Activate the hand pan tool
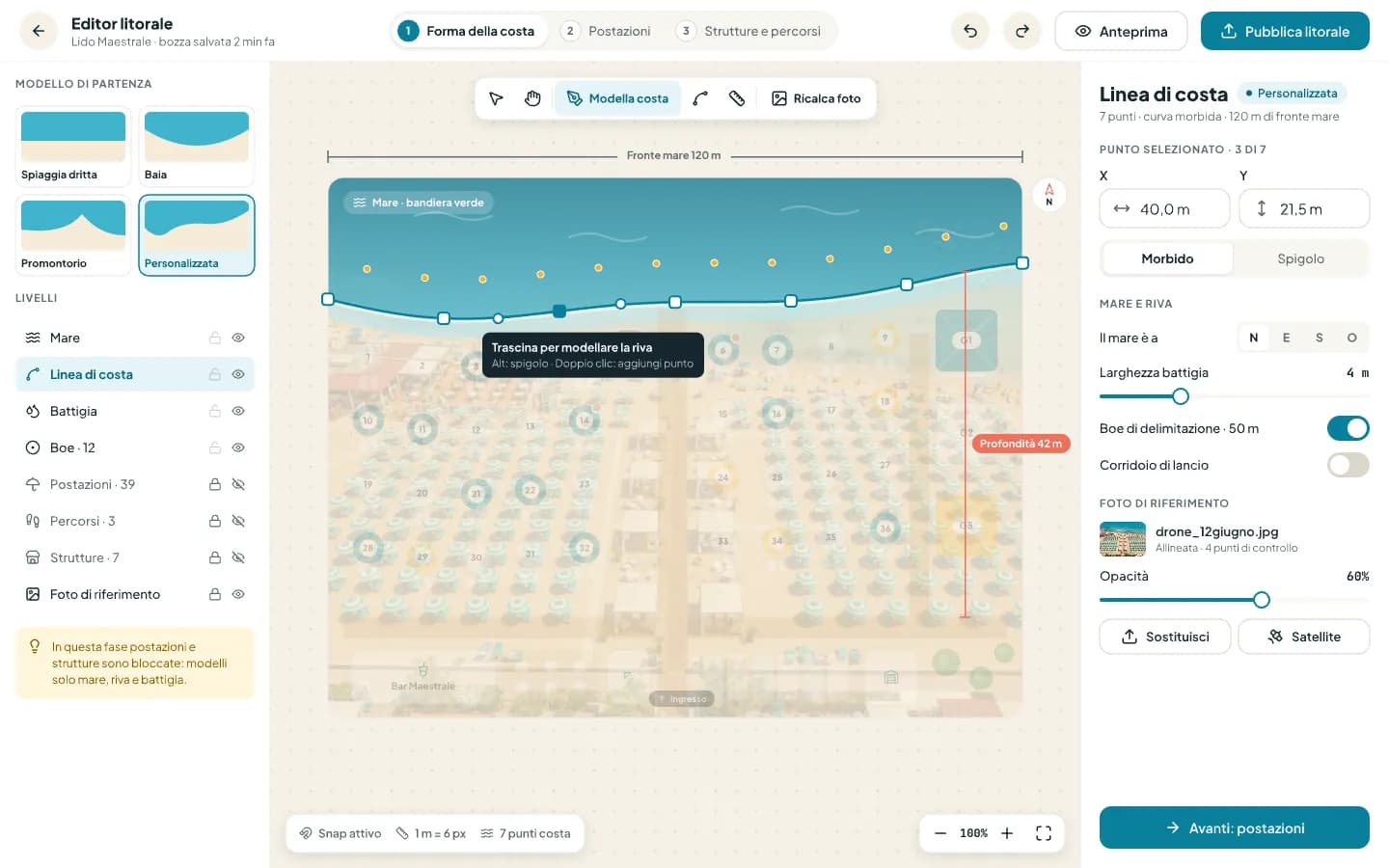The width and height of the screenshot is (1389, 868). coord(532,98)
